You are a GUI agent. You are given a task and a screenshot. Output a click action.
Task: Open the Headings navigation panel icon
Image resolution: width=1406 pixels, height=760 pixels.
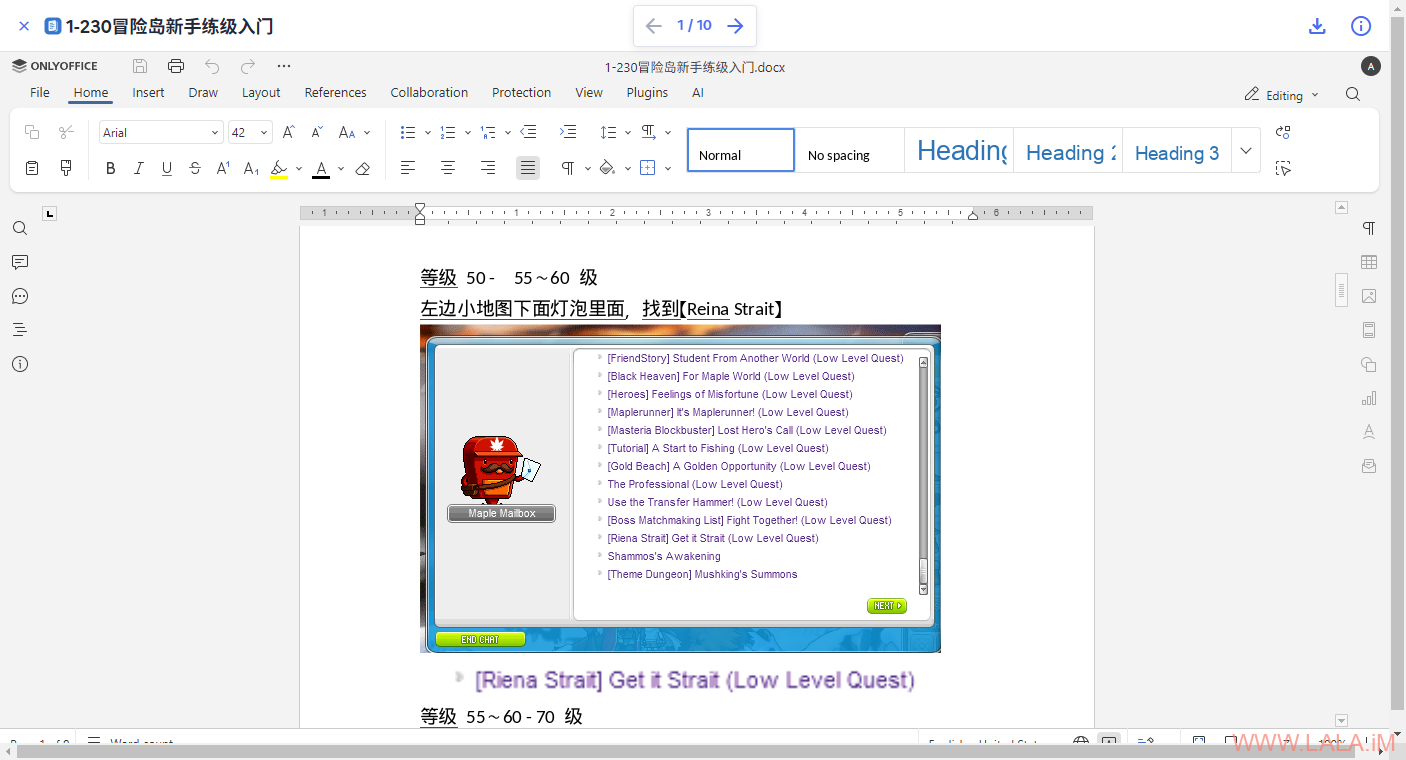20,330
